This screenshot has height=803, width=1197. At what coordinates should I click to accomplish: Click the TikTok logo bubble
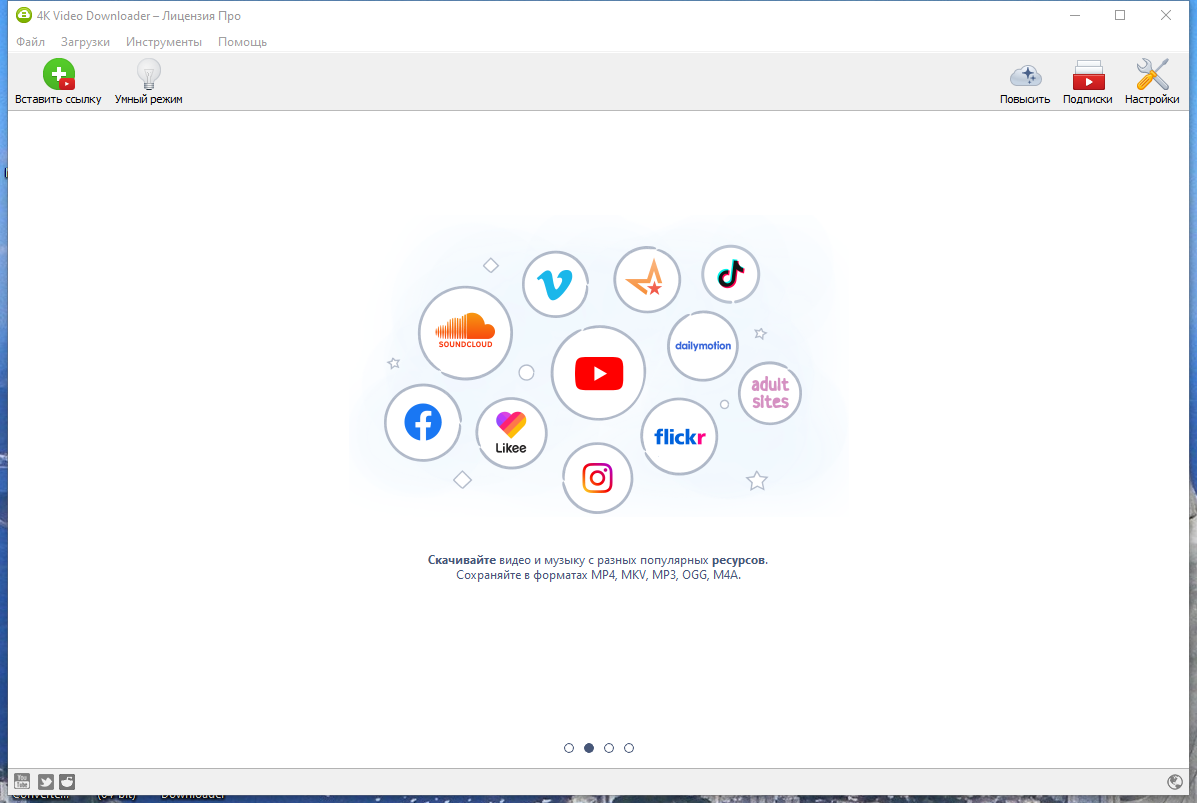point(731,274)
